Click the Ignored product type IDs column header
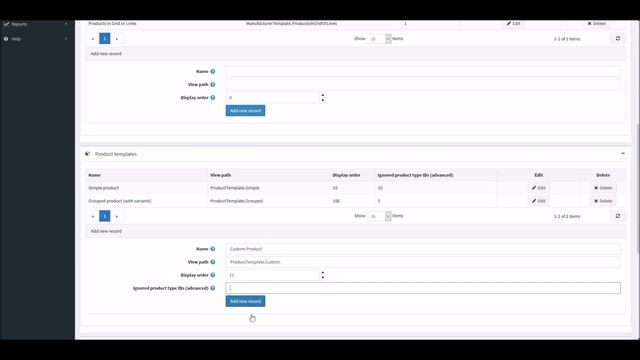640x360 pixels. [x=415, y=175]
